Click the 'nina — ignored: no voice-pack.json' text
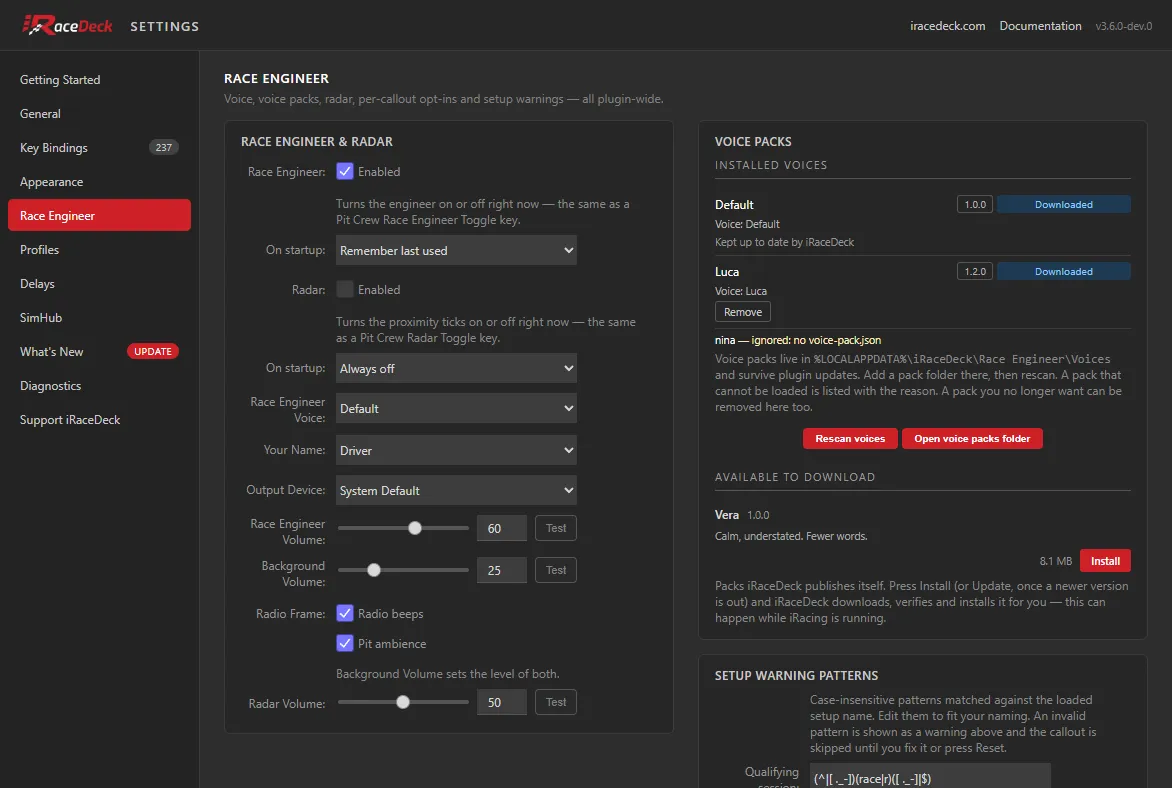This screenshot has height=788, width=1172. point(798,340)
